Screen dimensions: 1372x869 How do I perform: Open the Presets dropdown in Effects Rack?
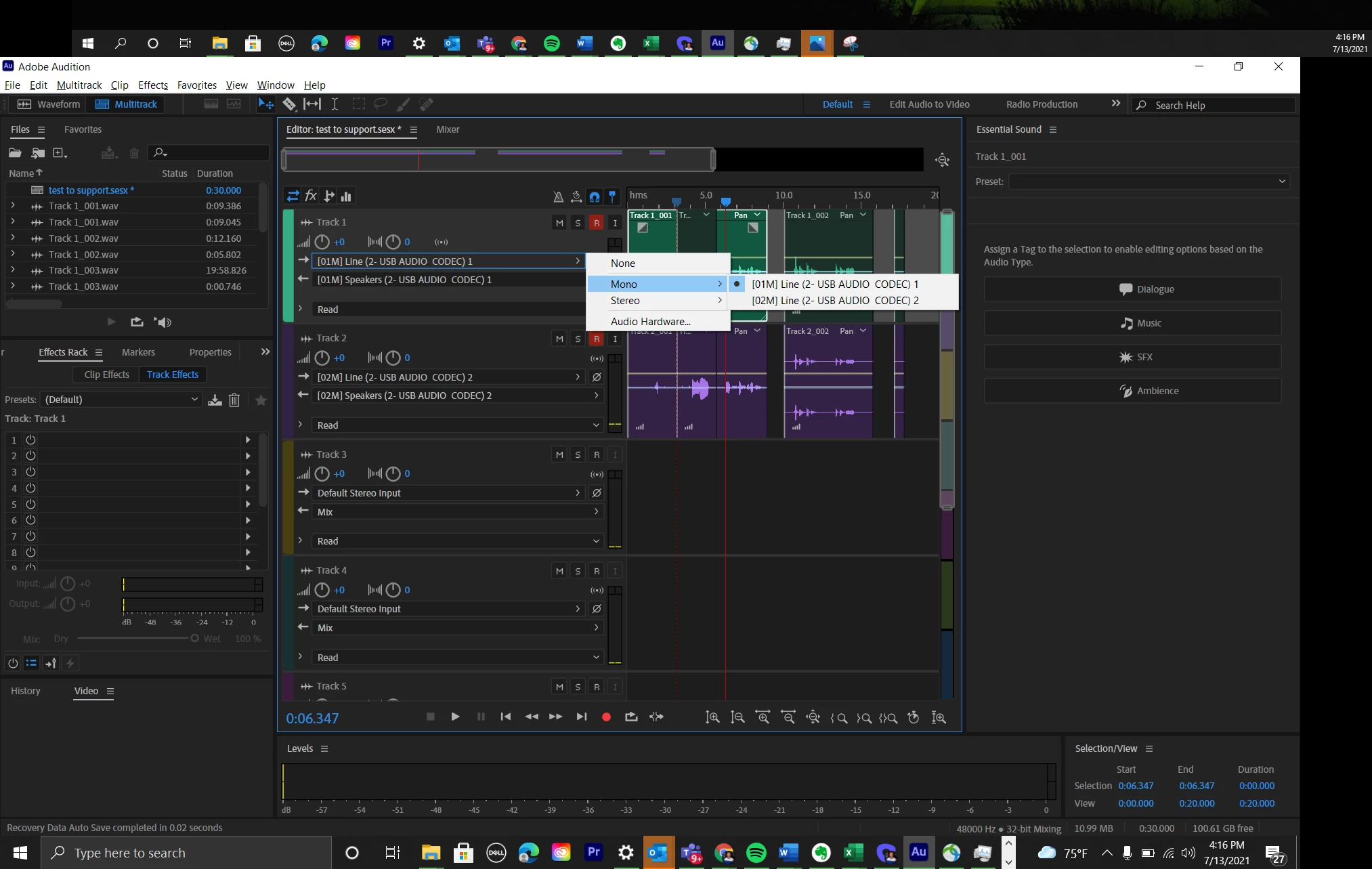122,400
